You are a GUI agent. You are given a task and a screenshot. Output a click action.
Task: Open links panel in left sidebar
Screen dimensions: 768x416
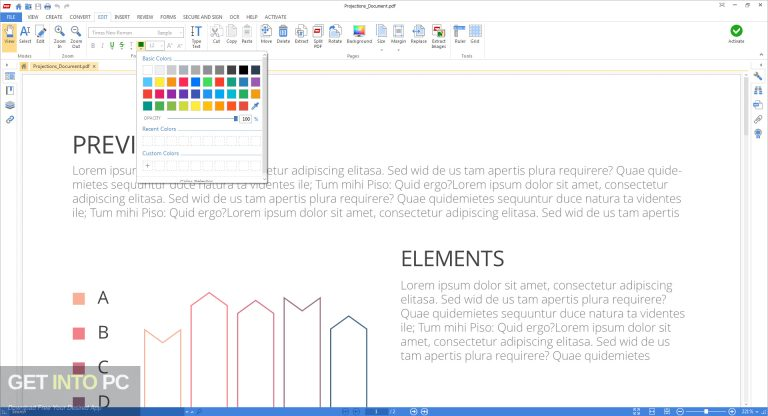tap(10, 120)
